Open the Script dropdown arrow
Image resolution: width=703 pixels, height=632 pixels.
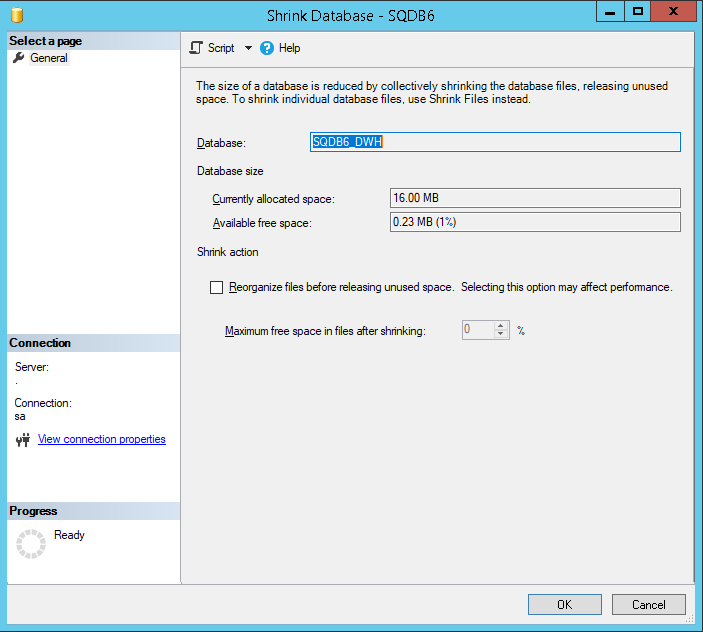(248, 48)
